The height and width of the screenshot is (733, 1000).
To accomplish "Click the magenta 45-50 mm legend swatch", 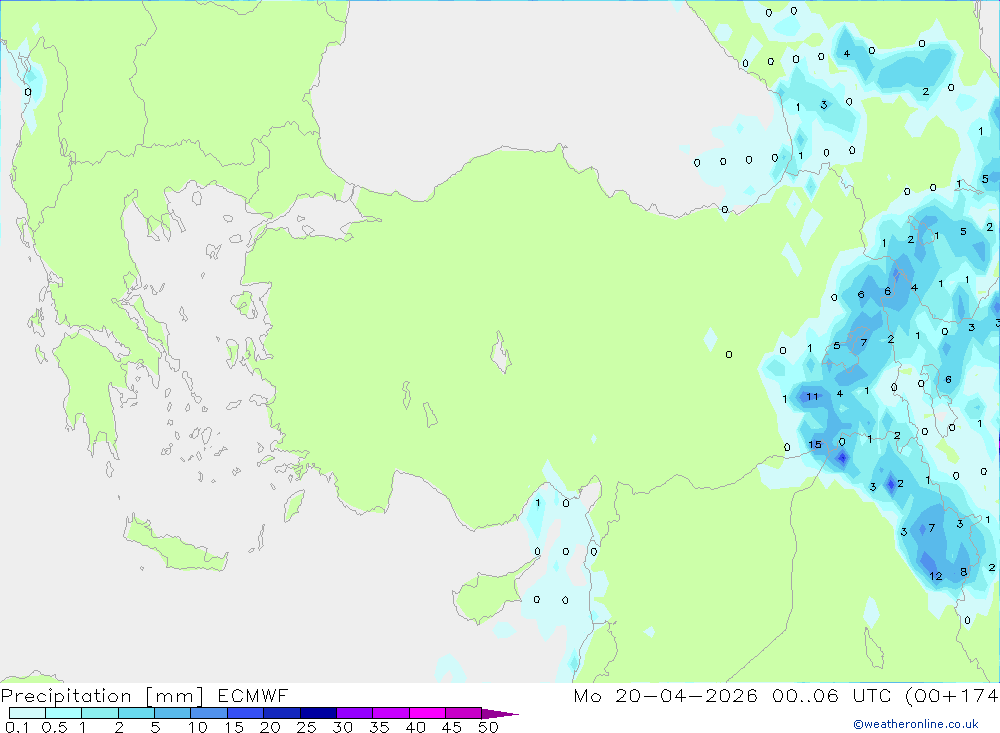I will (463, 713).
